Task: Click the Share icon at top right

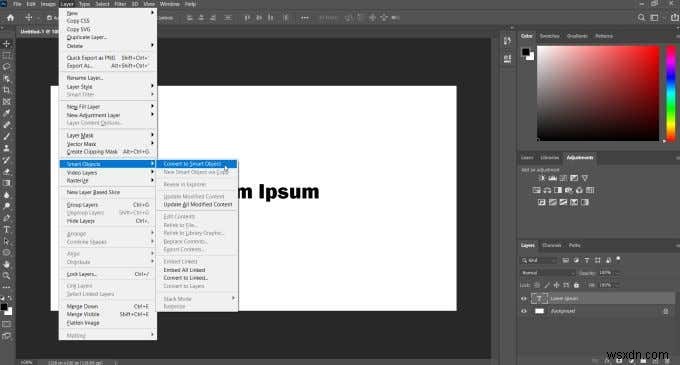Action: coord(675,18)
